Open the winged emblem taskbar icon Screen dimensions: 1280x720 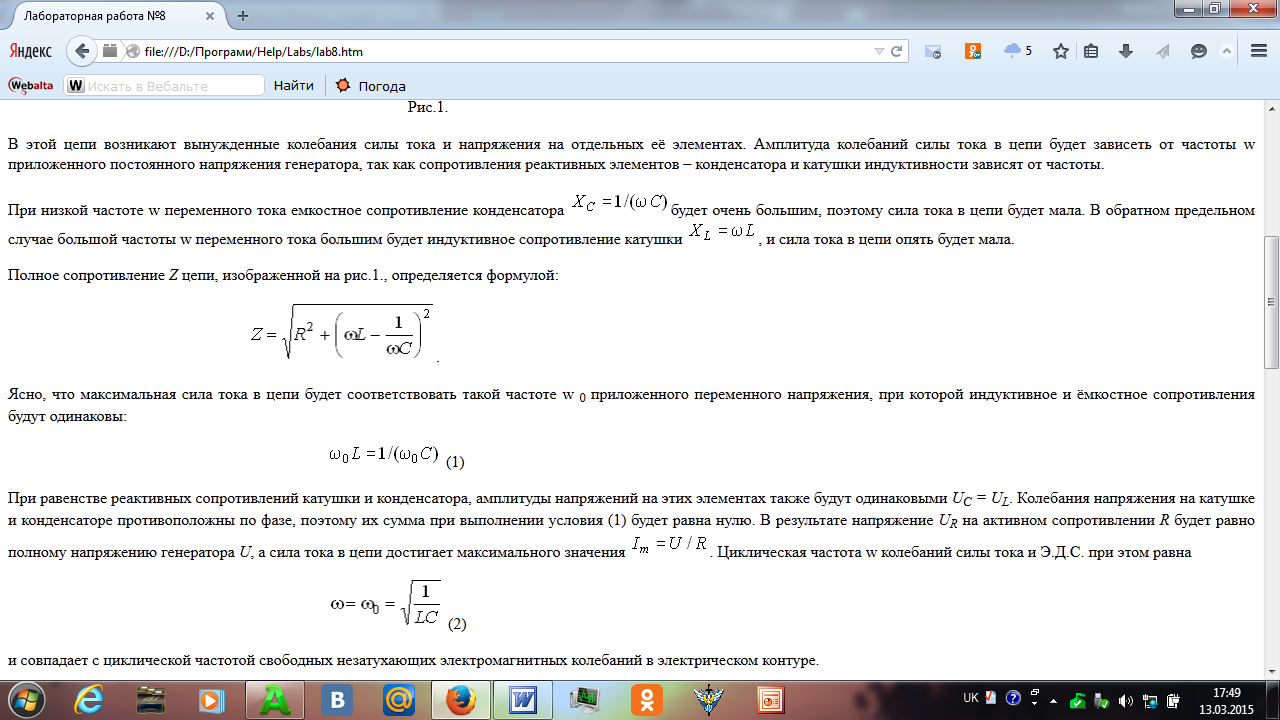708,699
